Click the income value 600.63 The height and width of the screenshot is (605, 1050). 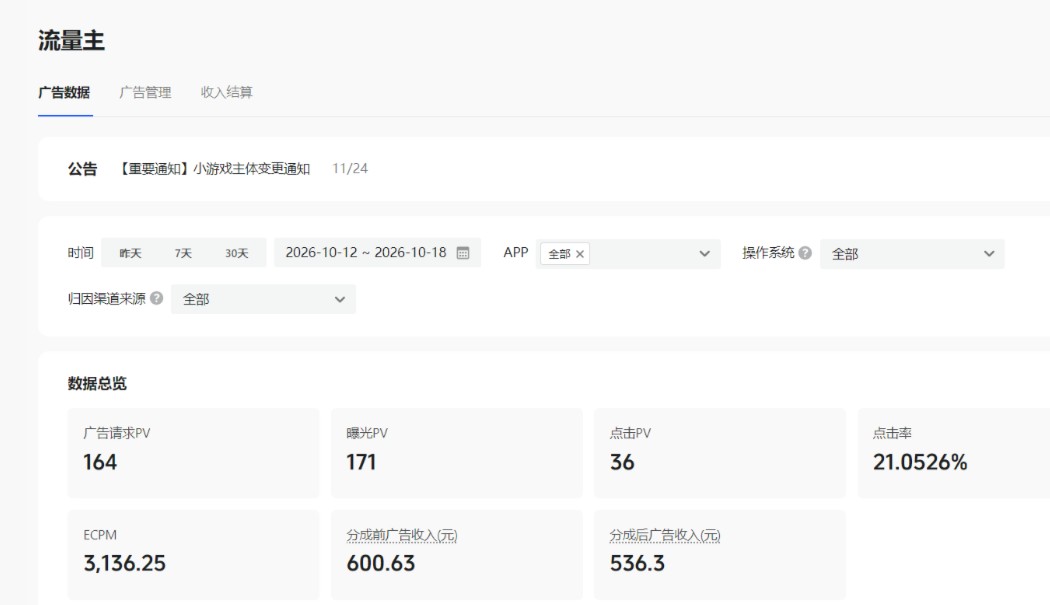[381, 563]
